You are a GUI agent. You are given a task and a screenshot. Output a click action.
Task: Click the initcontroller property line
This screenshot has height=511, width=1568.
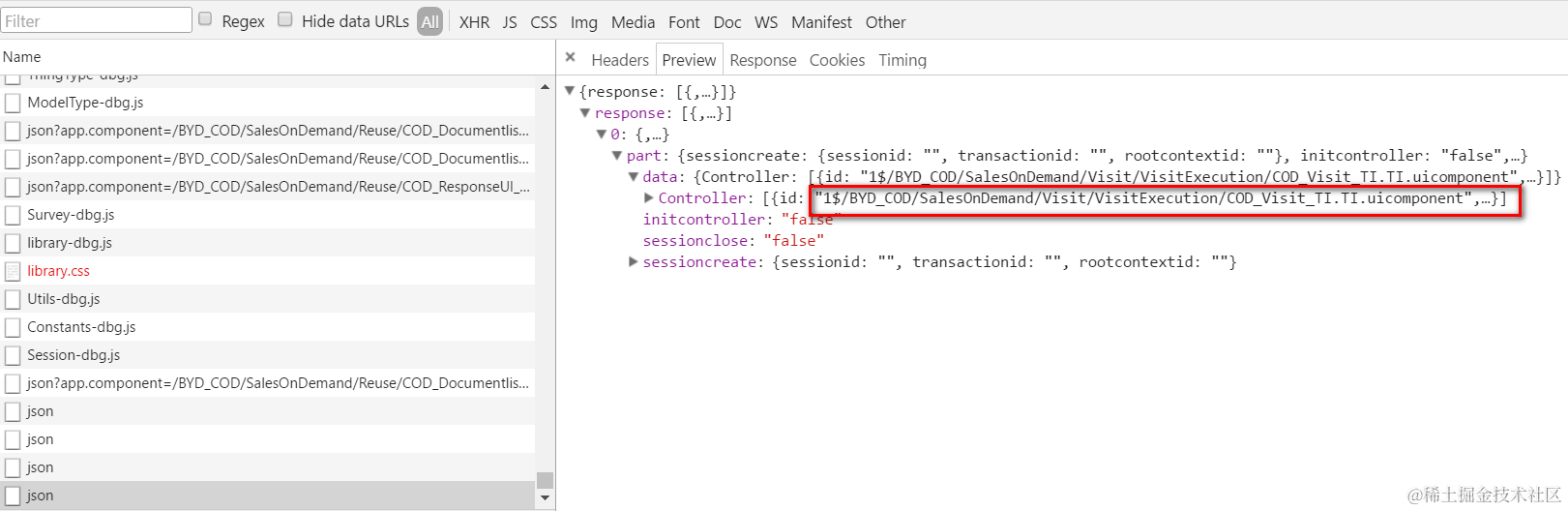[738, 219]
